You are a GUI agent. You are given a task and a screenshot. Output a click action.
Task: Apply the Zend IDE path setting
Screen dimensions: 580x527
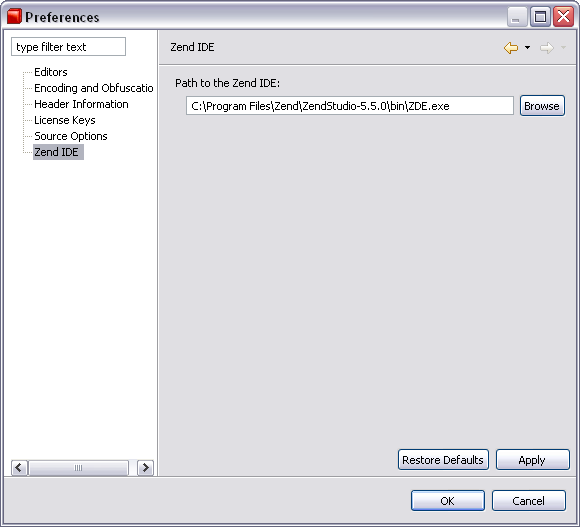pos(533,460)
